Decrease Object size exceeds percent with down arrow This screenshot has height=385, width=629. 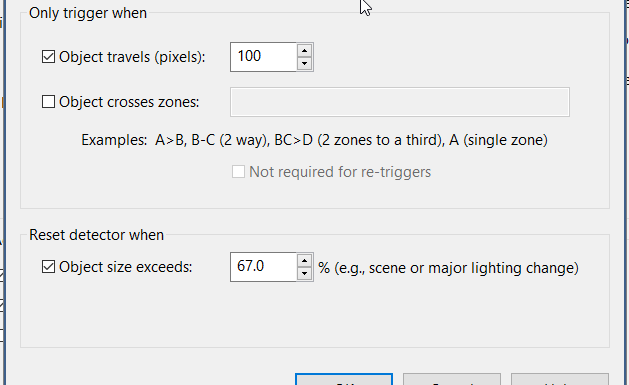[304, 274]
